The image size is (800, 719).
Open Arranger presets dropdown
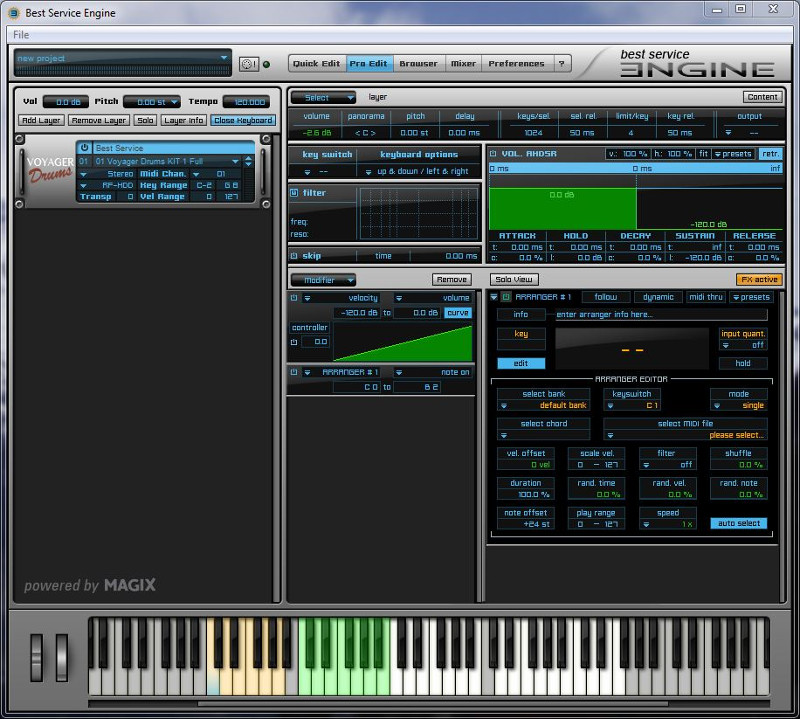[751, 297]
